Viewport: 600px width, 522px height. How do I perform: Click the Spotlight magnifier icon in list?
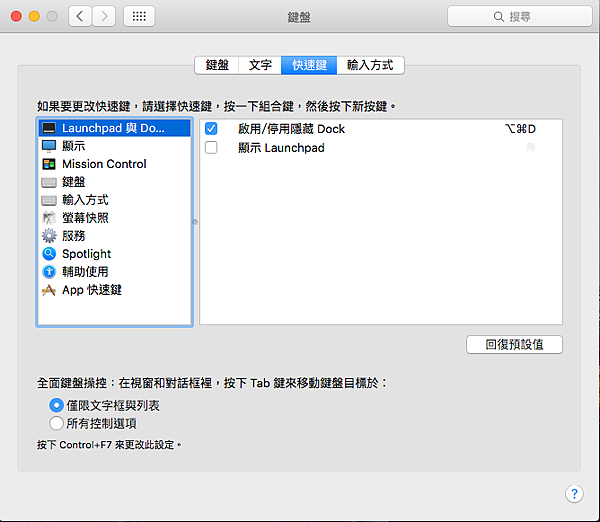[49, 254]
